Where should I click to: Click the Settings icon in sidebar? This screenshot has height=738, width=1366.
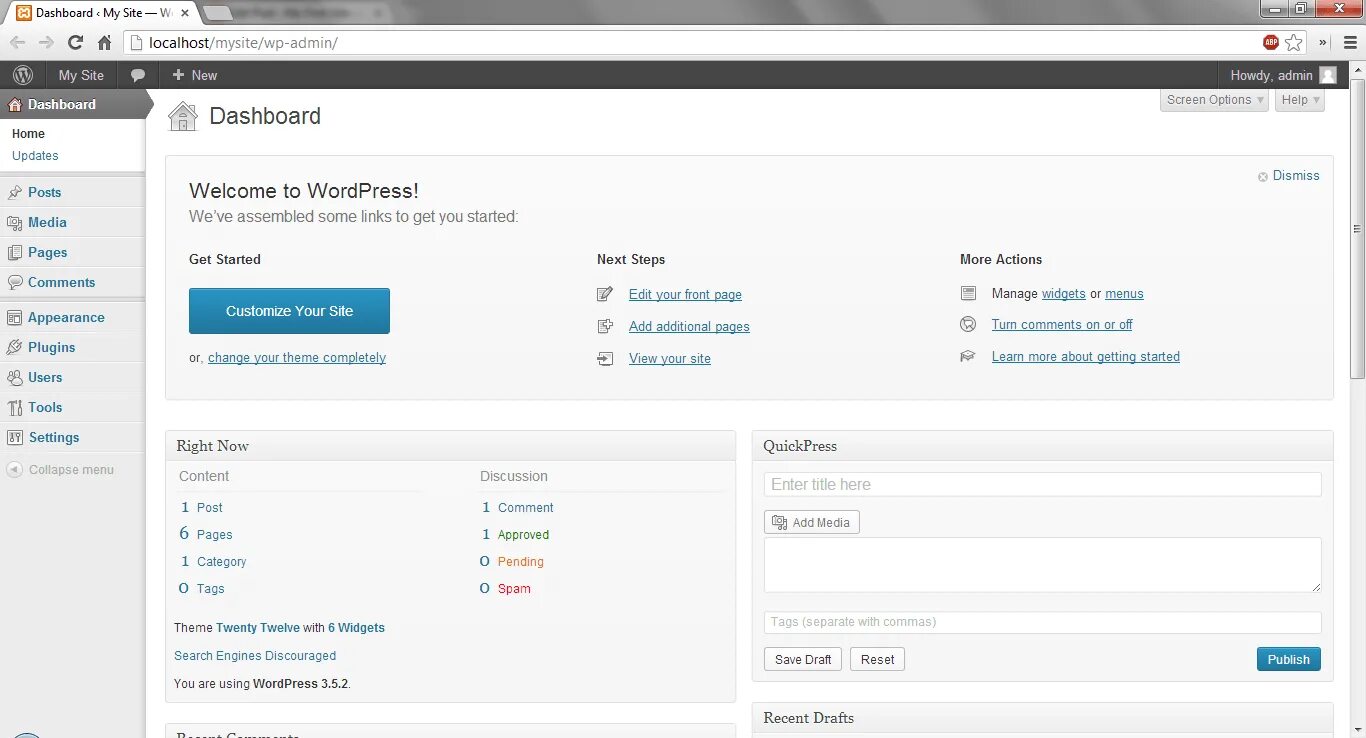tap(14, 437)
